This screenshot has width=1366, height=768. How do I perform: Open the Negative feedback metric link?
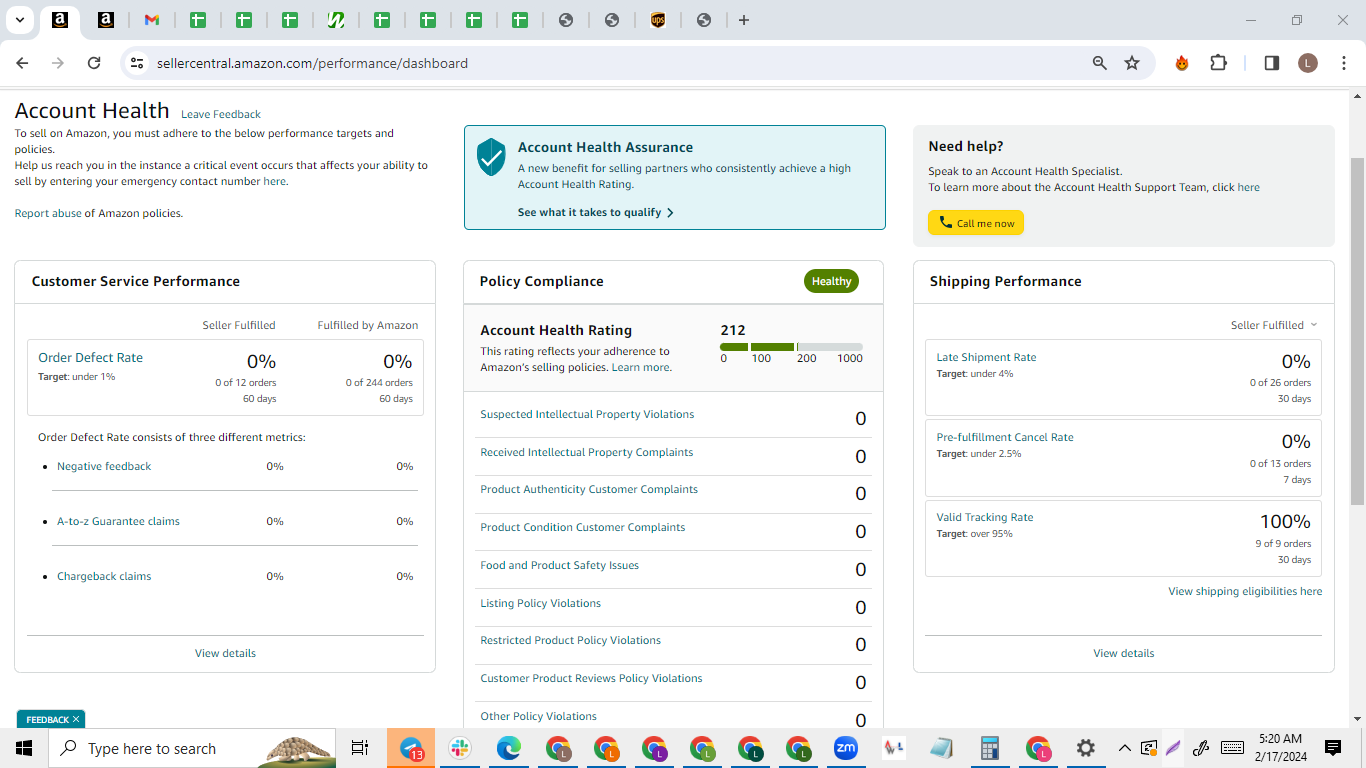click(104, 466)
